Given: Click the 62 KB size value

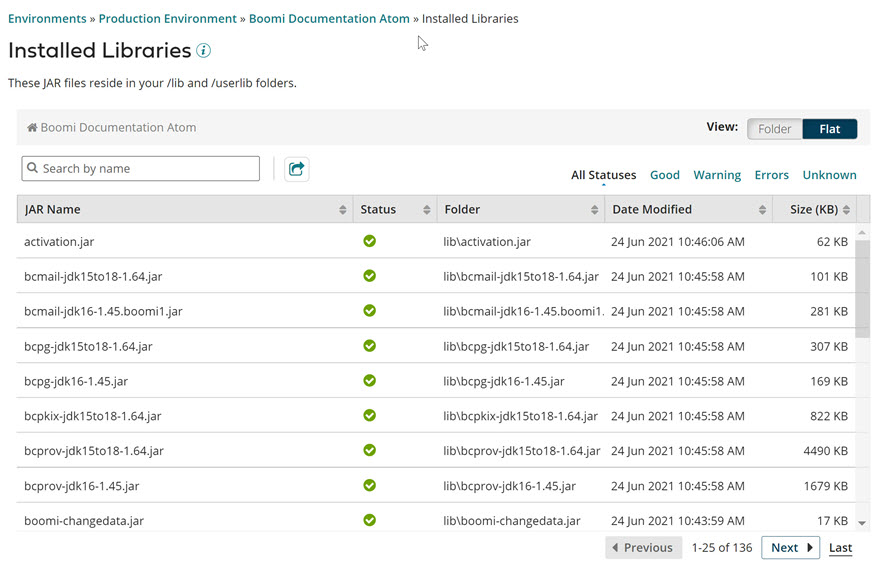Looking at the screenshot, I should [x=832, y=242].
